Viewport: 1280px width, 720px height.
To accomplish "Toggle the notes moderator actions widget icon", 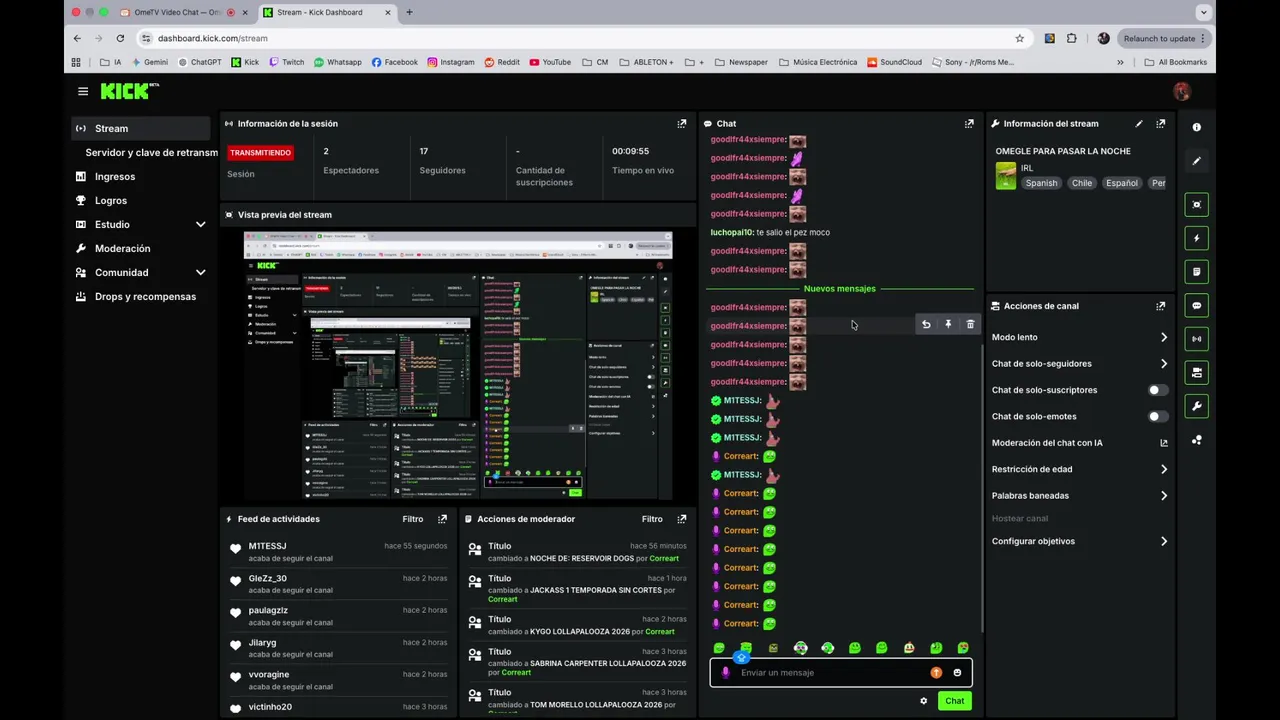I will point(1197,272).
